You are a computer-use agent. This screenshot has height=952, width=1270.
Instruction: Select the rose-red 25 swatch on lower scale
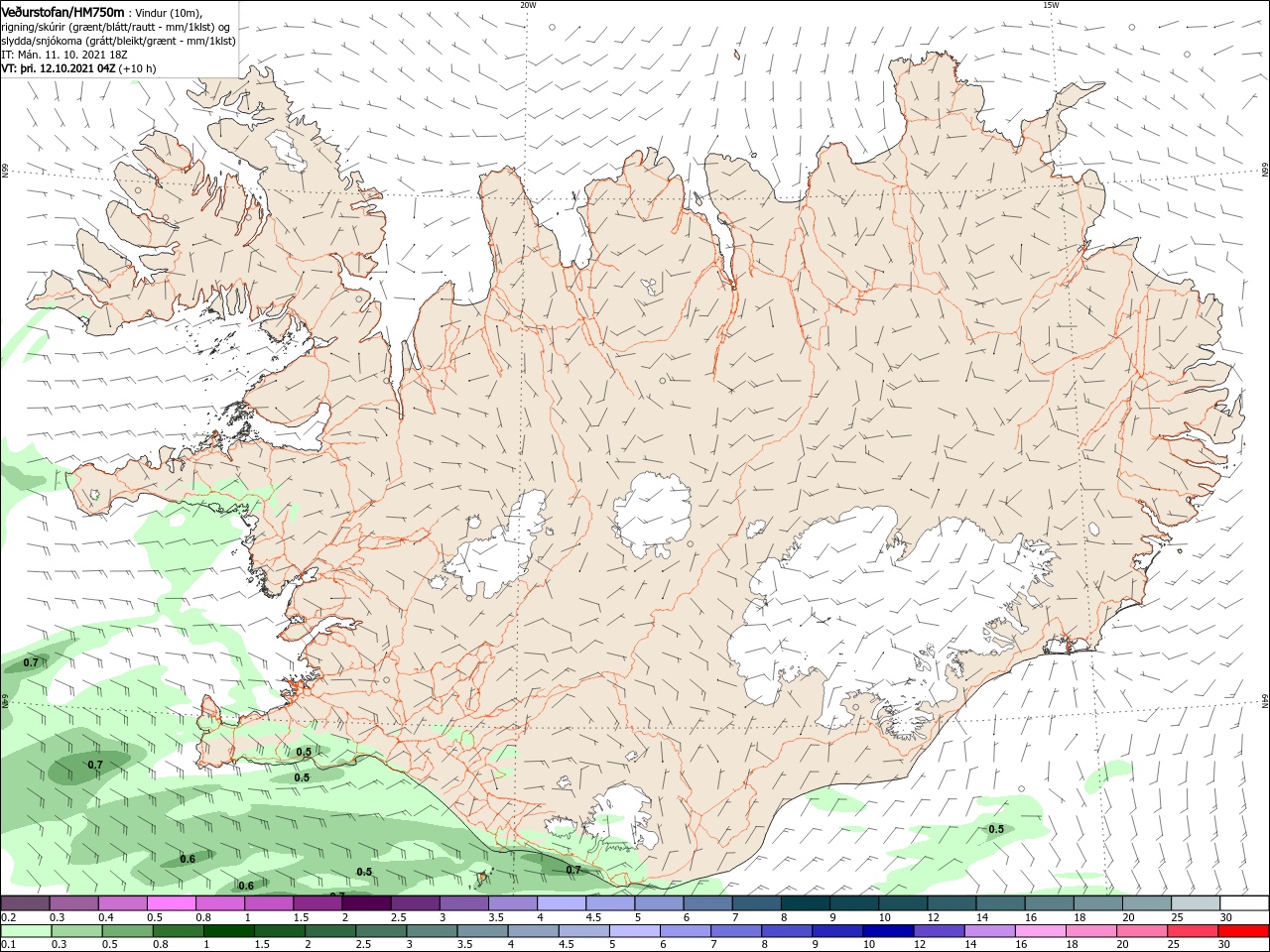pyautogui.click(x=1193, y=931)
